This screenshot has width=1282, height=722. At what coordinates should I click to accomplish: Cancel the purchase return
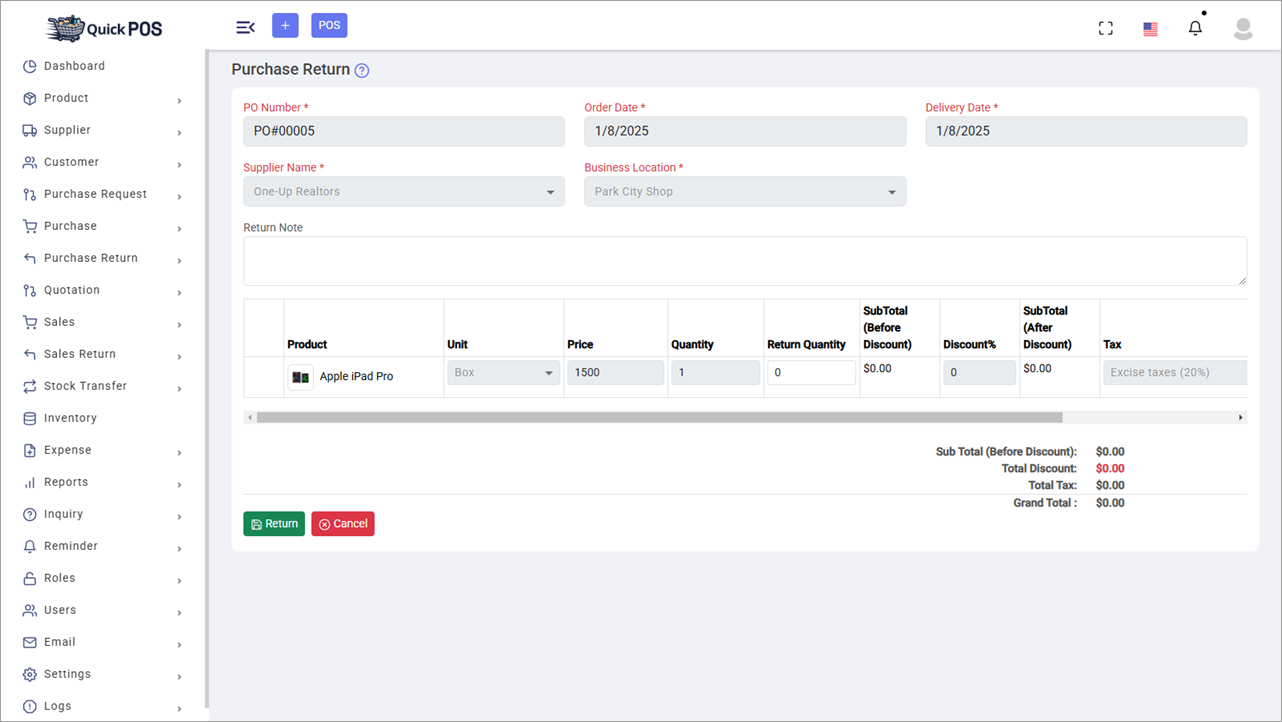(343, 523)
